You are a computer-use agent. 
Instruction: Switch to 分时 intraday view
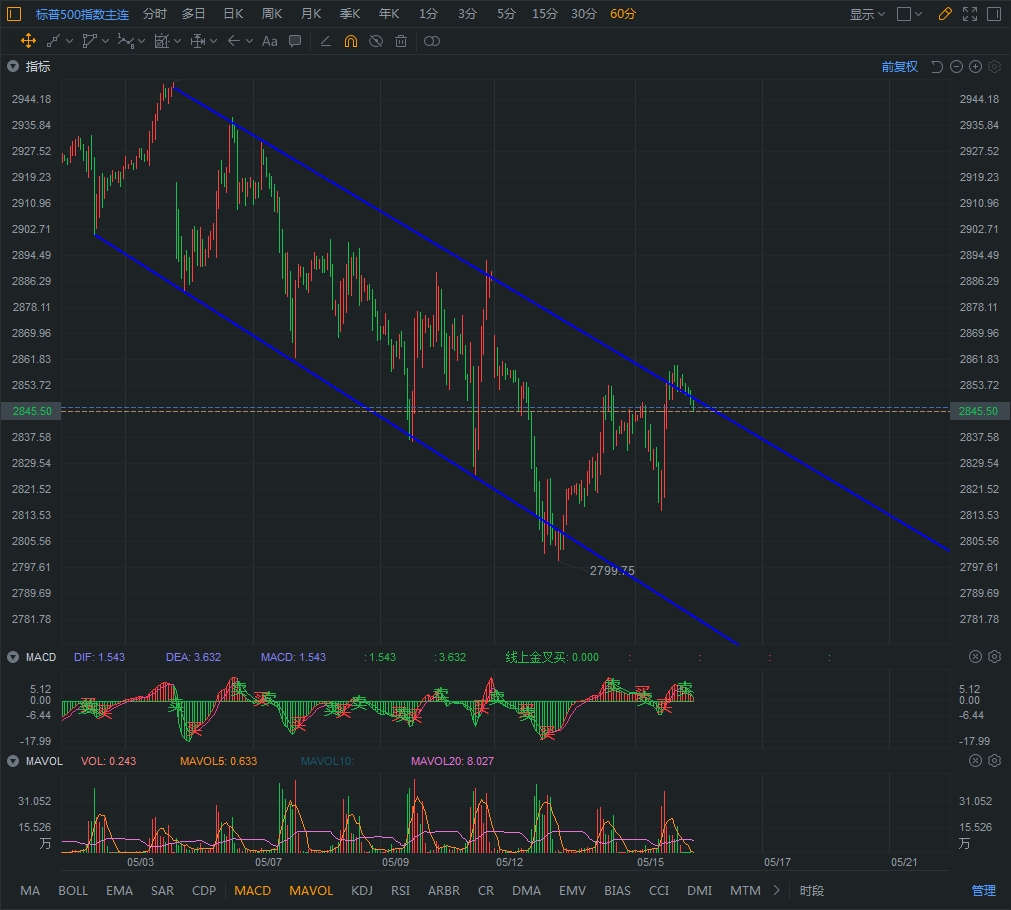(155, 14)
